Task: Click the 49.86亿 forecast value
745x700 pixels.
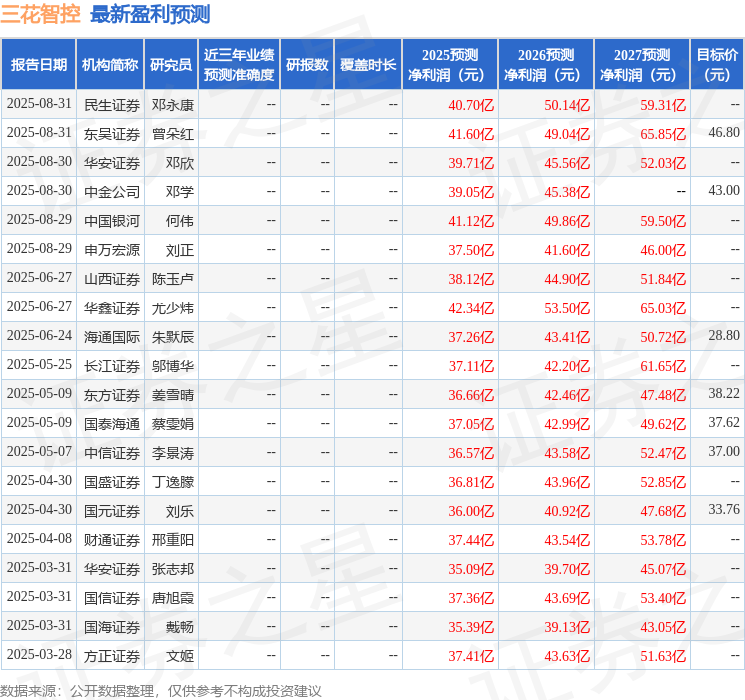Action: pyautogui.click(x=567, y=221)
